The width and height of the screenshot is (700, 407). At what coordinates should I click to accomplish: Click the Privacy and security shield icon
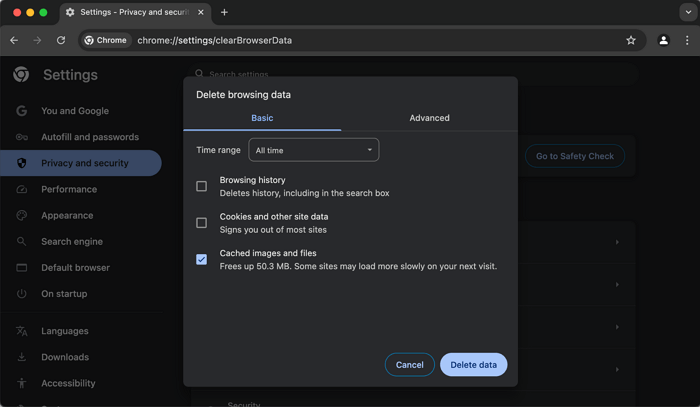click(22, 163)
